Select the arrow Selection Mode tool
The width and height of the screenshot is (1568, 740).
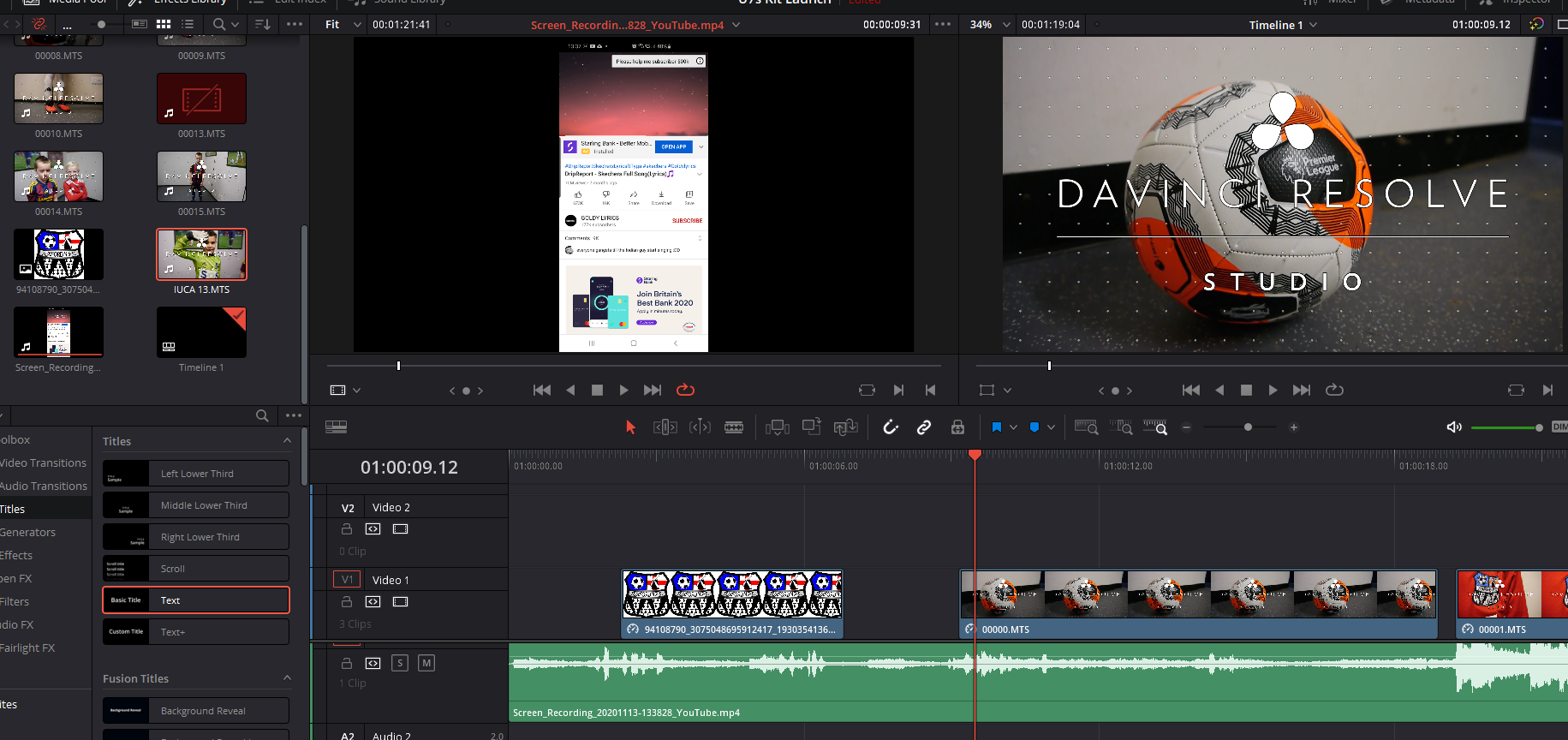tap(631, 427)
